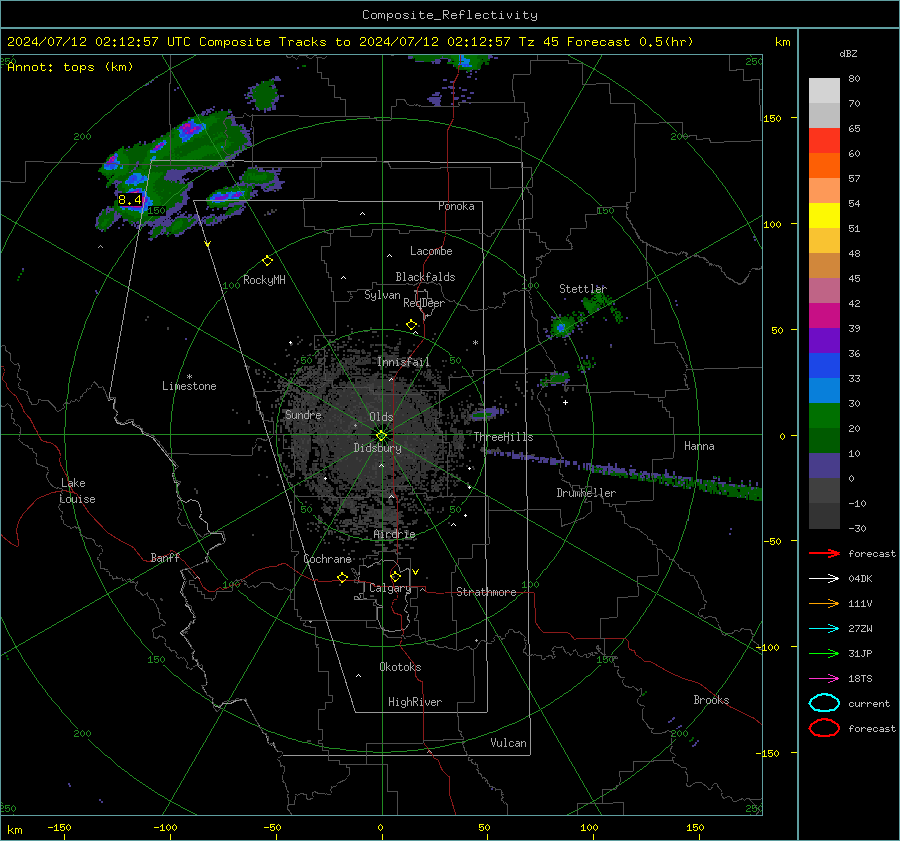This screenshot has width=900, height=841.
Task: Click the radar center diamond near Olds
Action: tap(382, 436)
